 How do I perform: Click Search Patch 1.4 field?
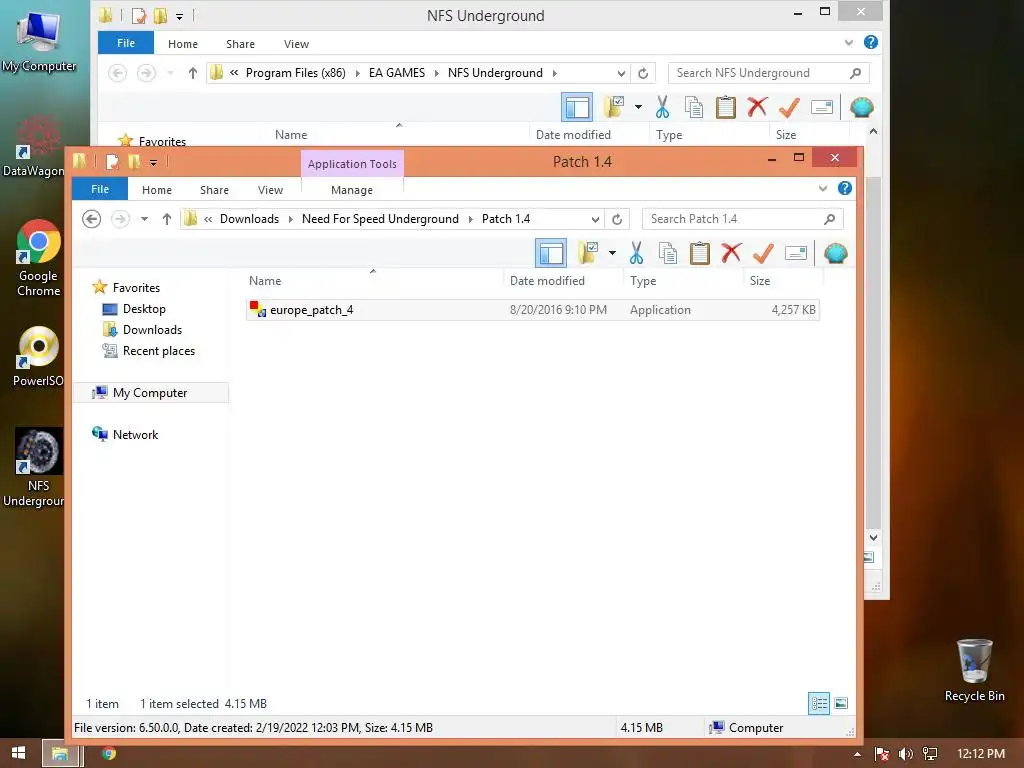click(743, 219)
